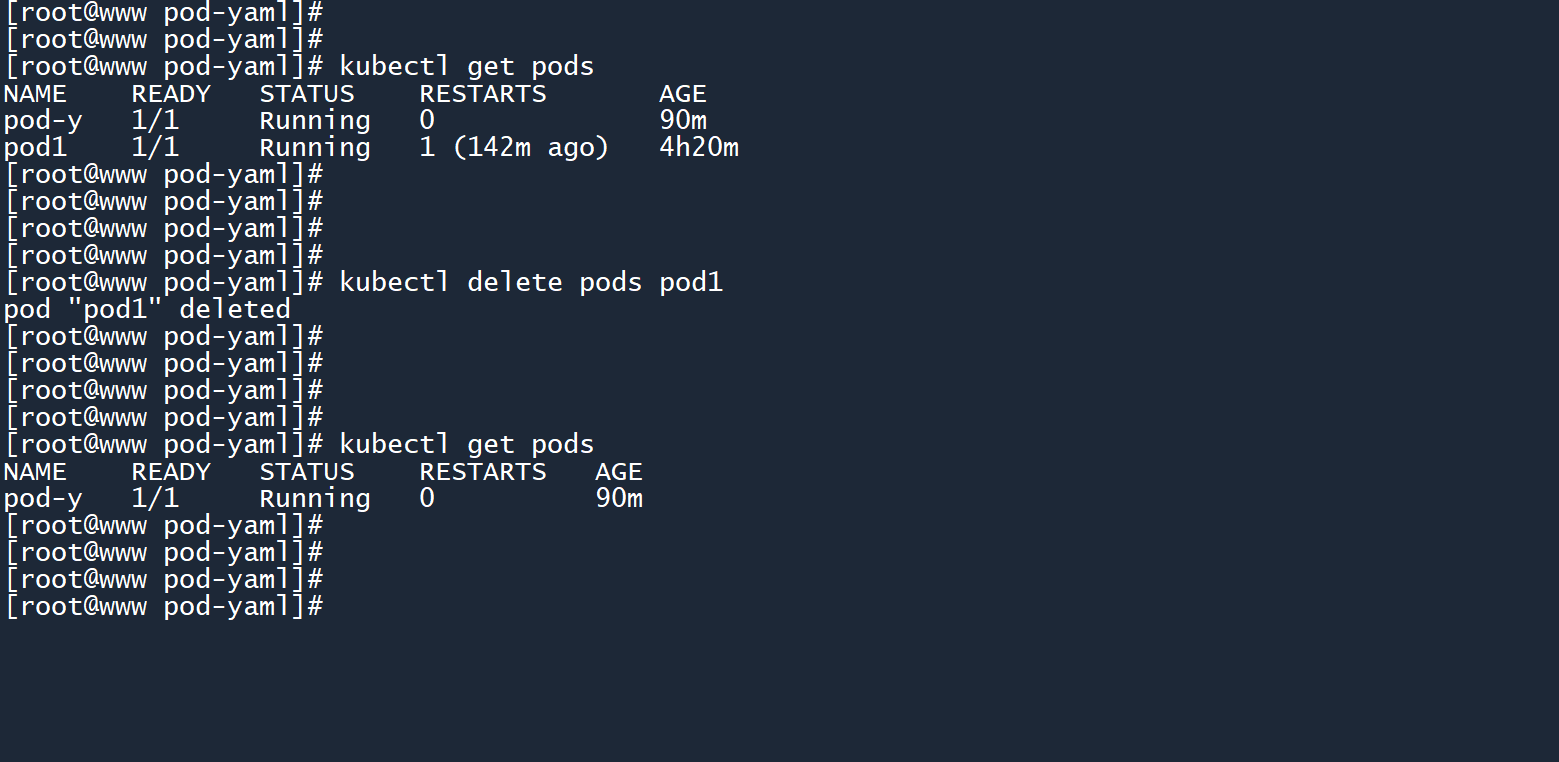
Task: Click the 90m age in the last listing
Action: click(618, 499)
